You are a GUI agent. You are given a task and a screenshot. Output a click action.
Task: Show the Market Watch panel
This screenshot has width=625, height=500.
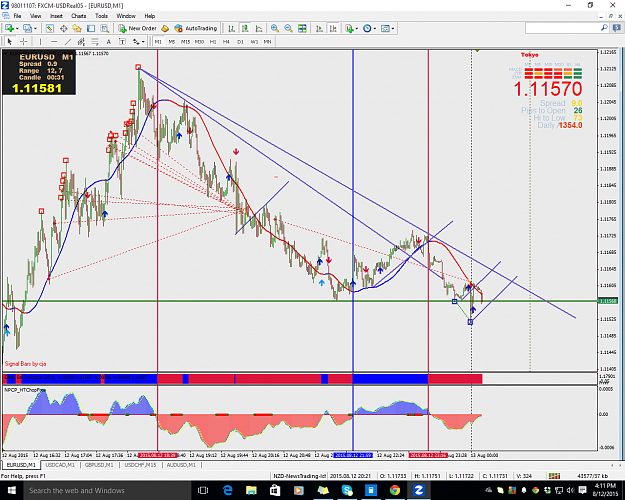click(x=50, y=28)
